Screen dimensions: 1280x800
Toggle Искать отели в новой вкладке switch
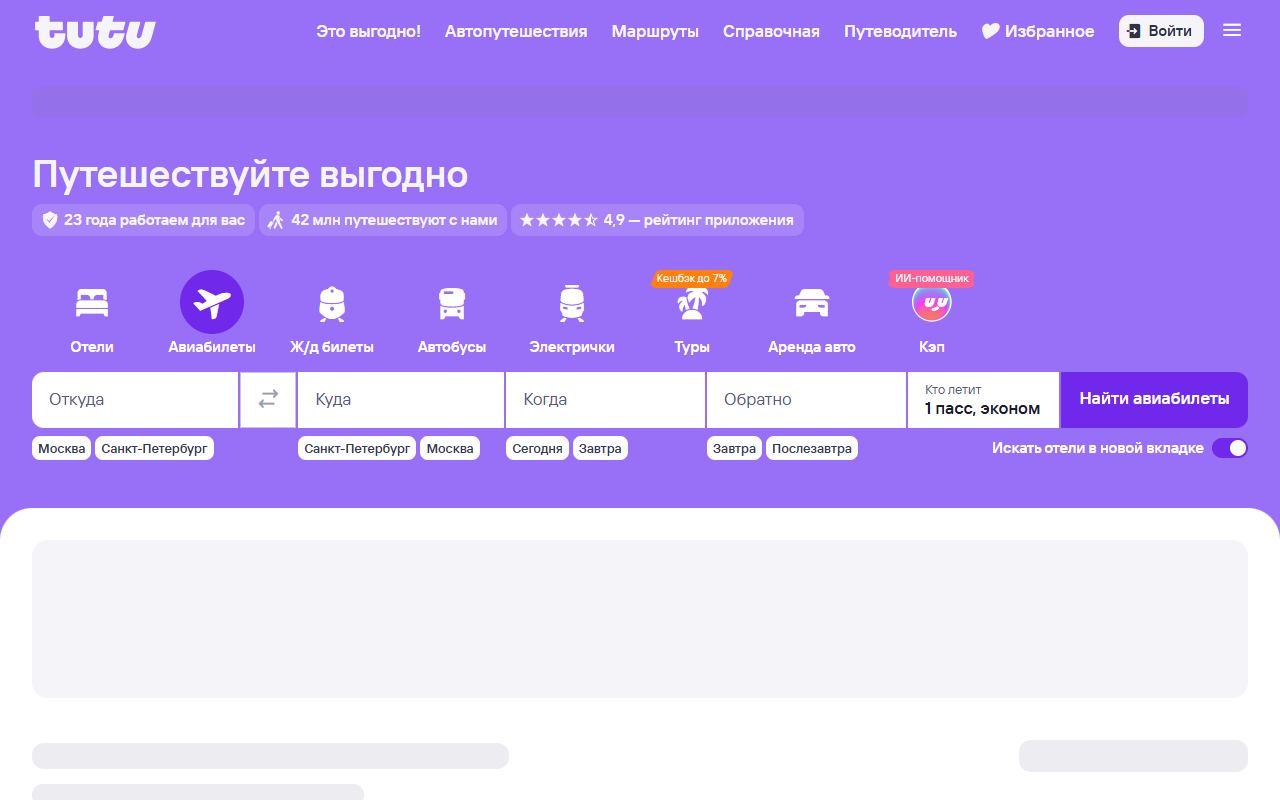point(1230,448)
